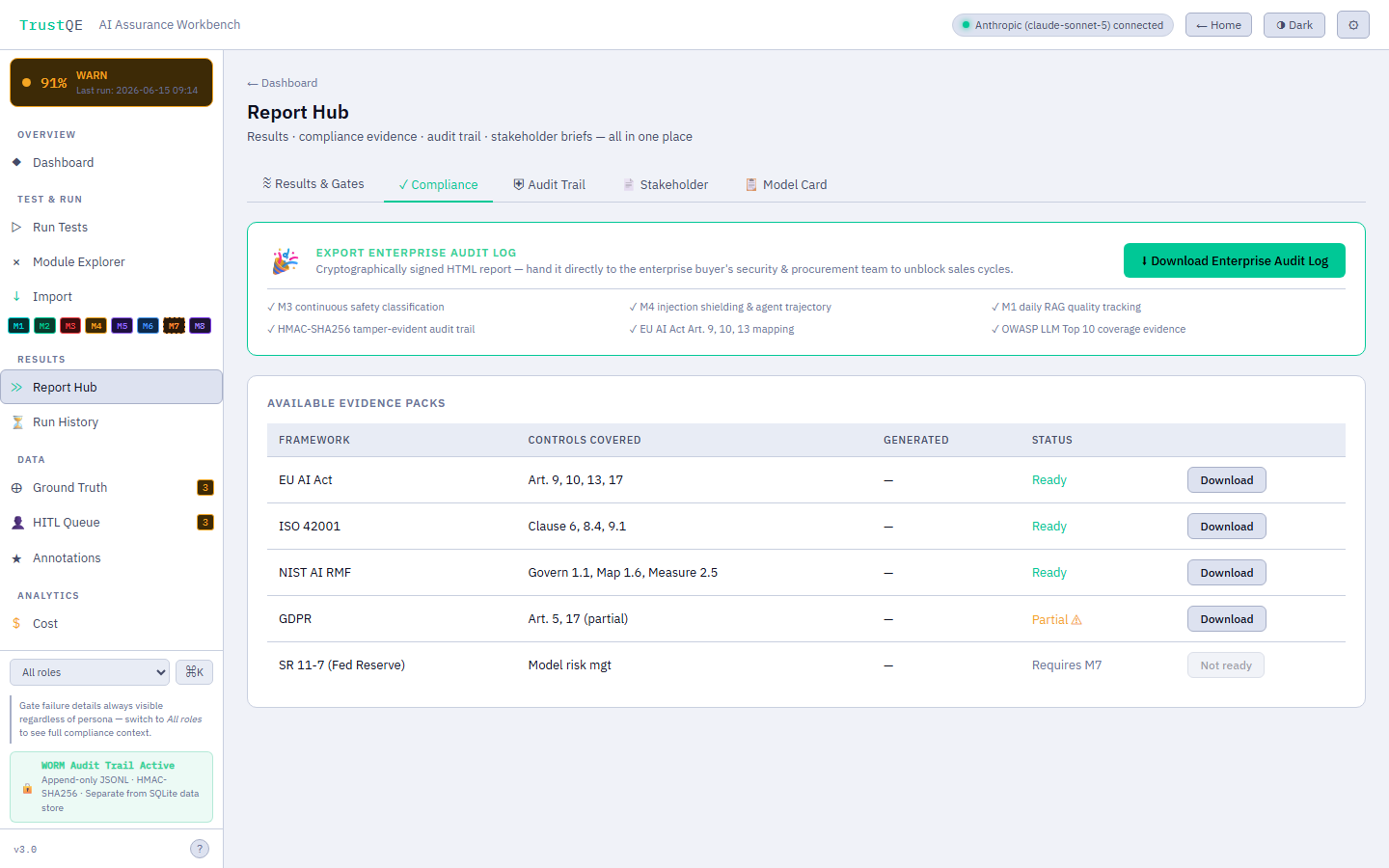Click the Annotations star icon

(x=16, y=558)
